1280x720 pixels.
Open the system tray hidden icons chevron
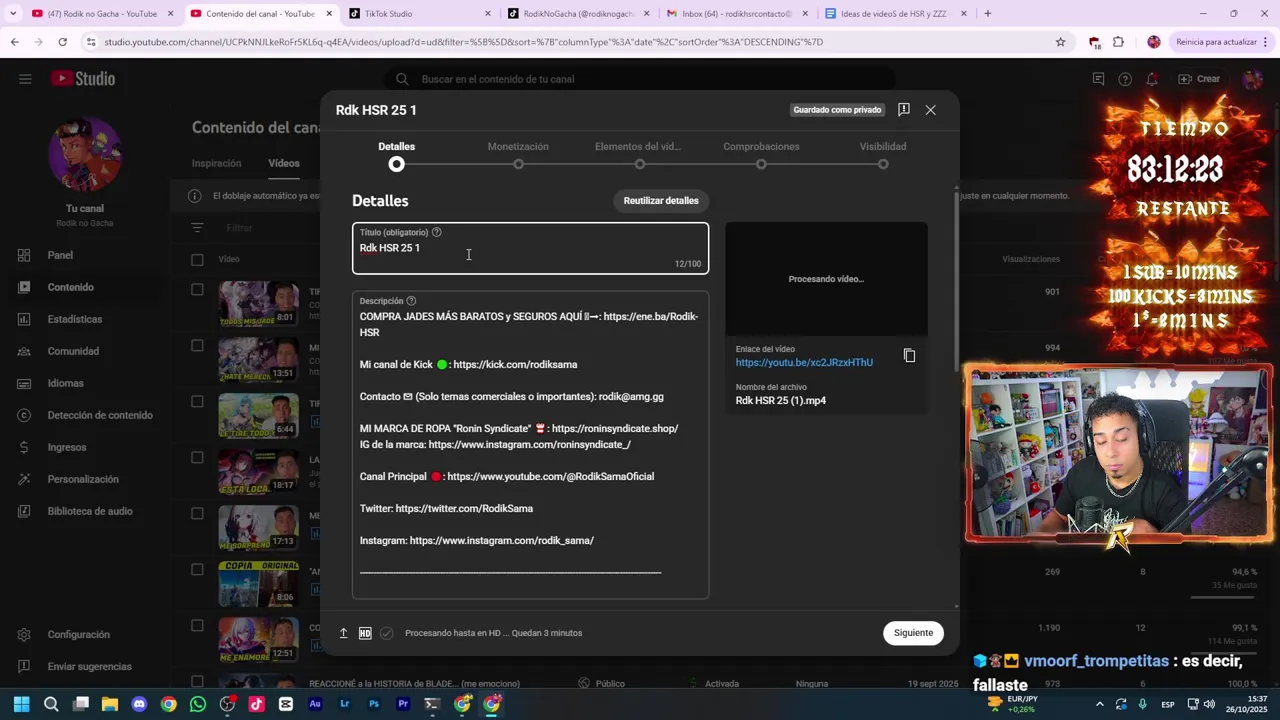click(1099, 704)
